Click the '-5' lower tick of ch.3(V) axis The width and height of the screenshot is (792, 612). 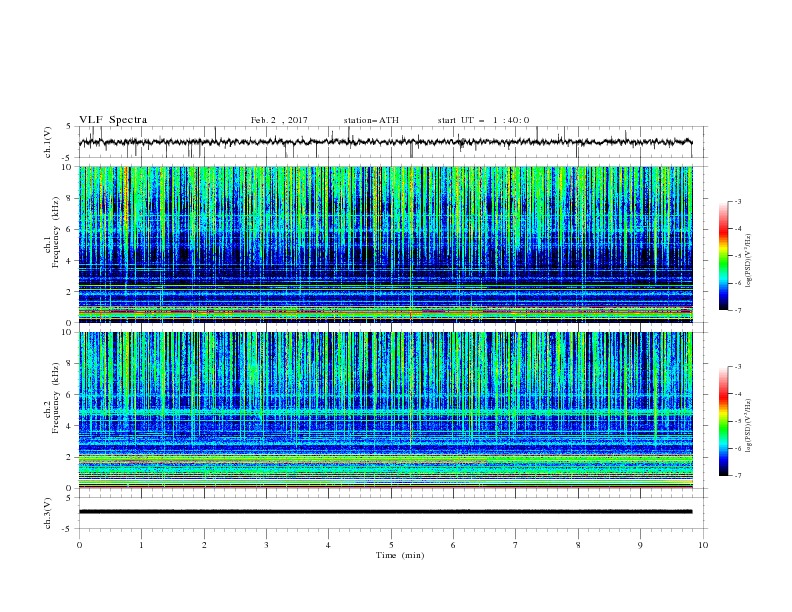[67, 529]
